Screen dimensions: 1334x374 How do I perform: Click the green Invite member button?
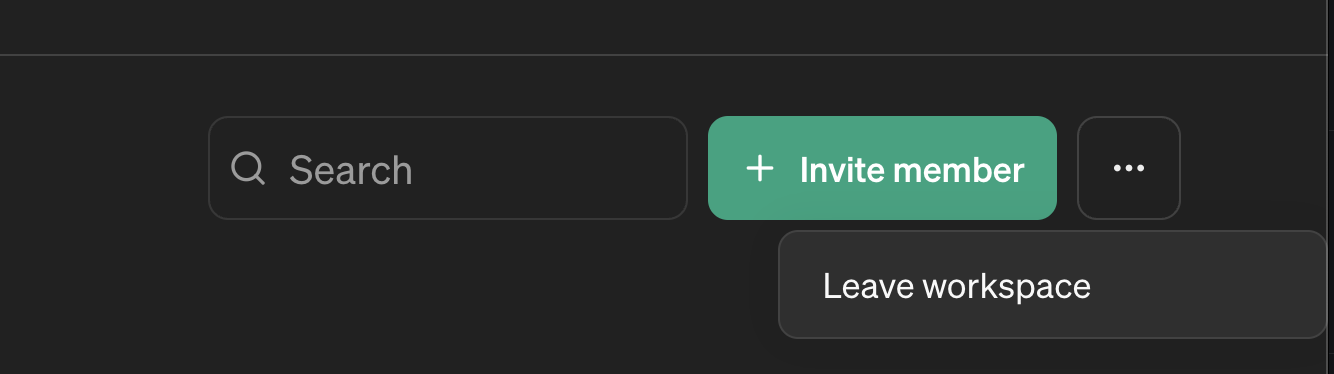tap(882, 168)
